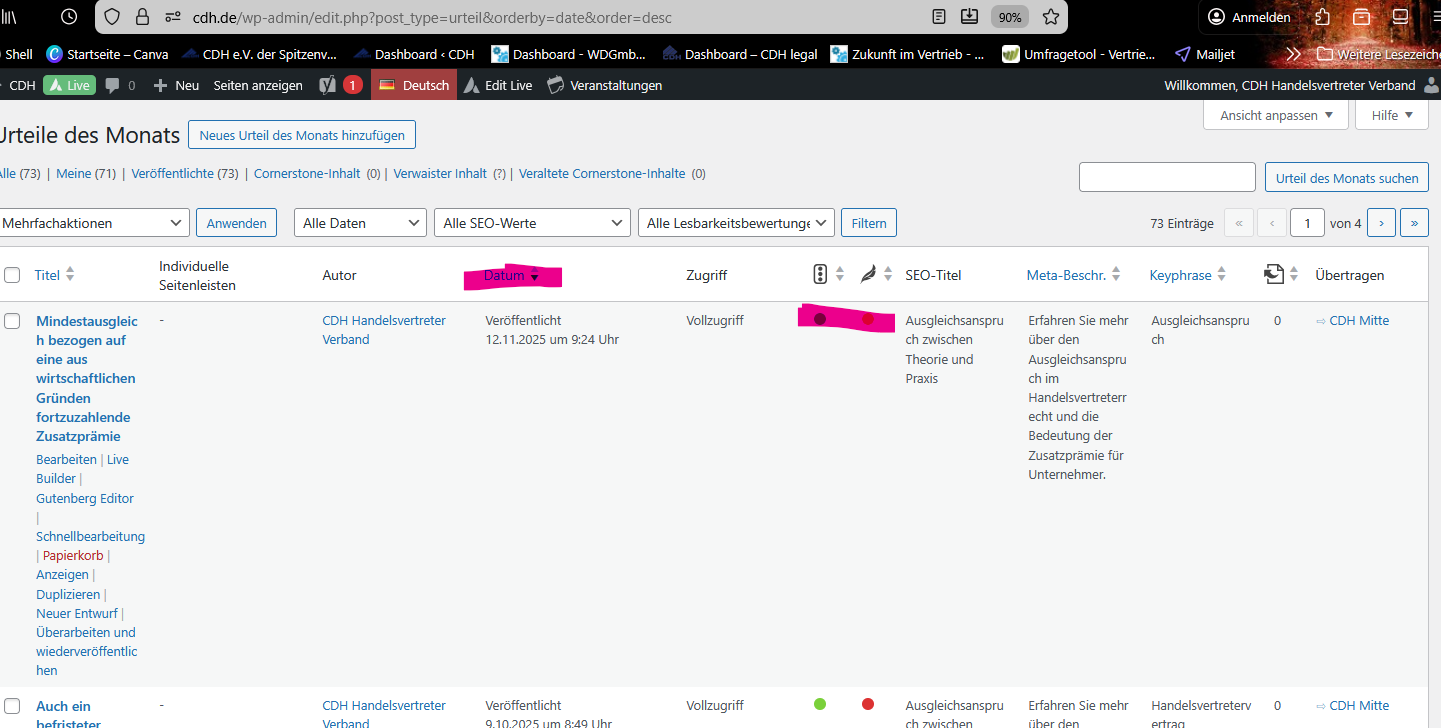The image size is (1441, 728).
Task: Click Neues Urteil des Monats hinzufügen button
Action: pyautogui.click(x=301, y=134)
